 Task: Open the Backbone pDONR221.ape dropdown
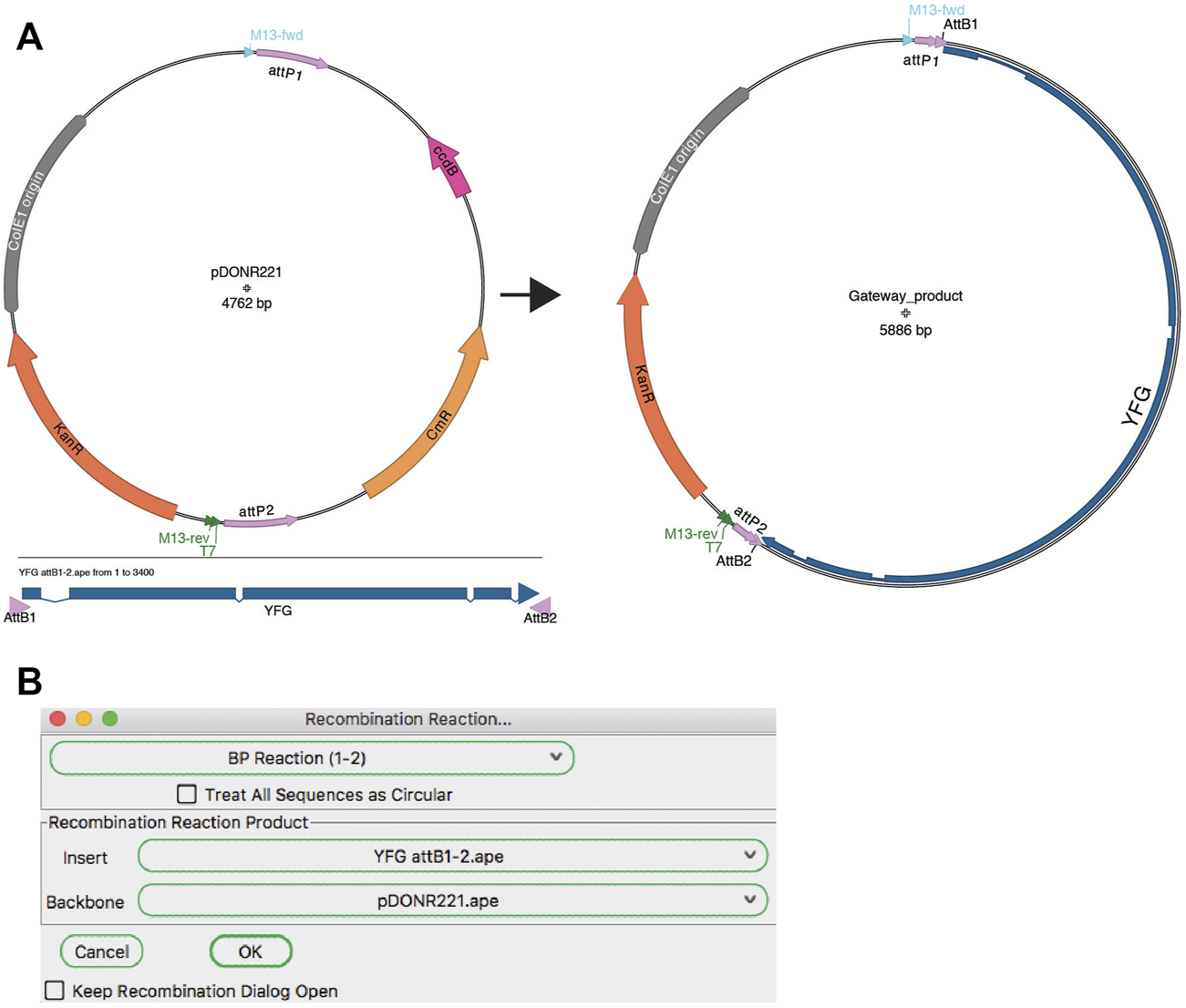(452, 901)
